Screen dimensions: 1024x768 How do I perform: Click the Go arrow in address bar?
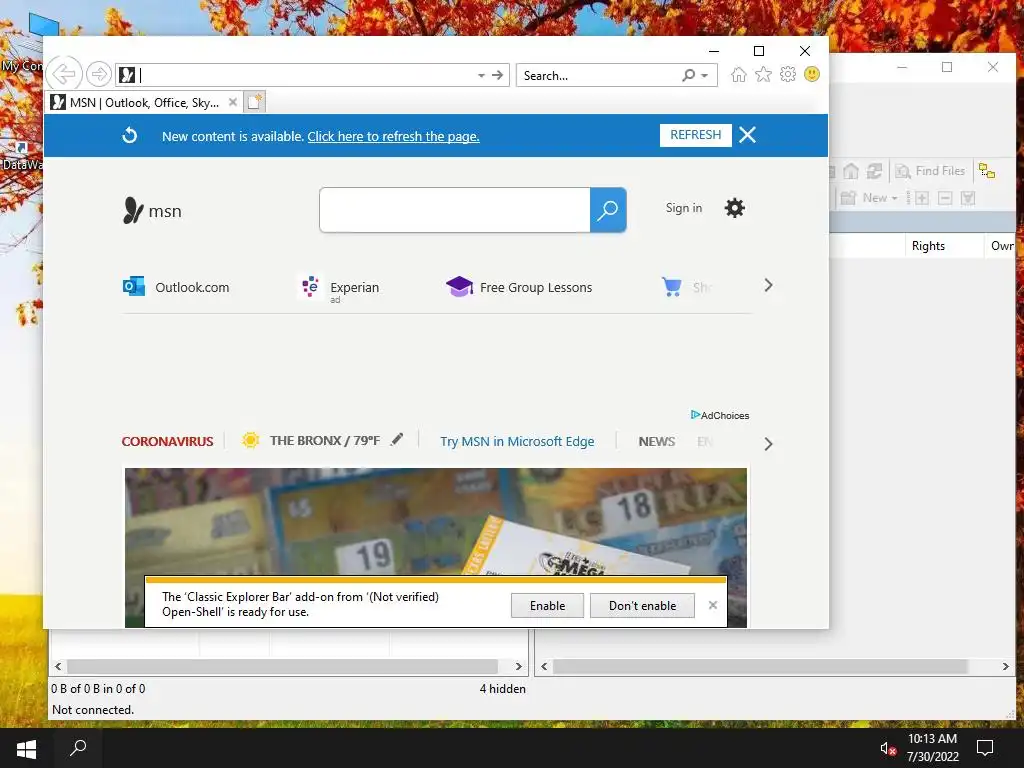coord(498,75)
